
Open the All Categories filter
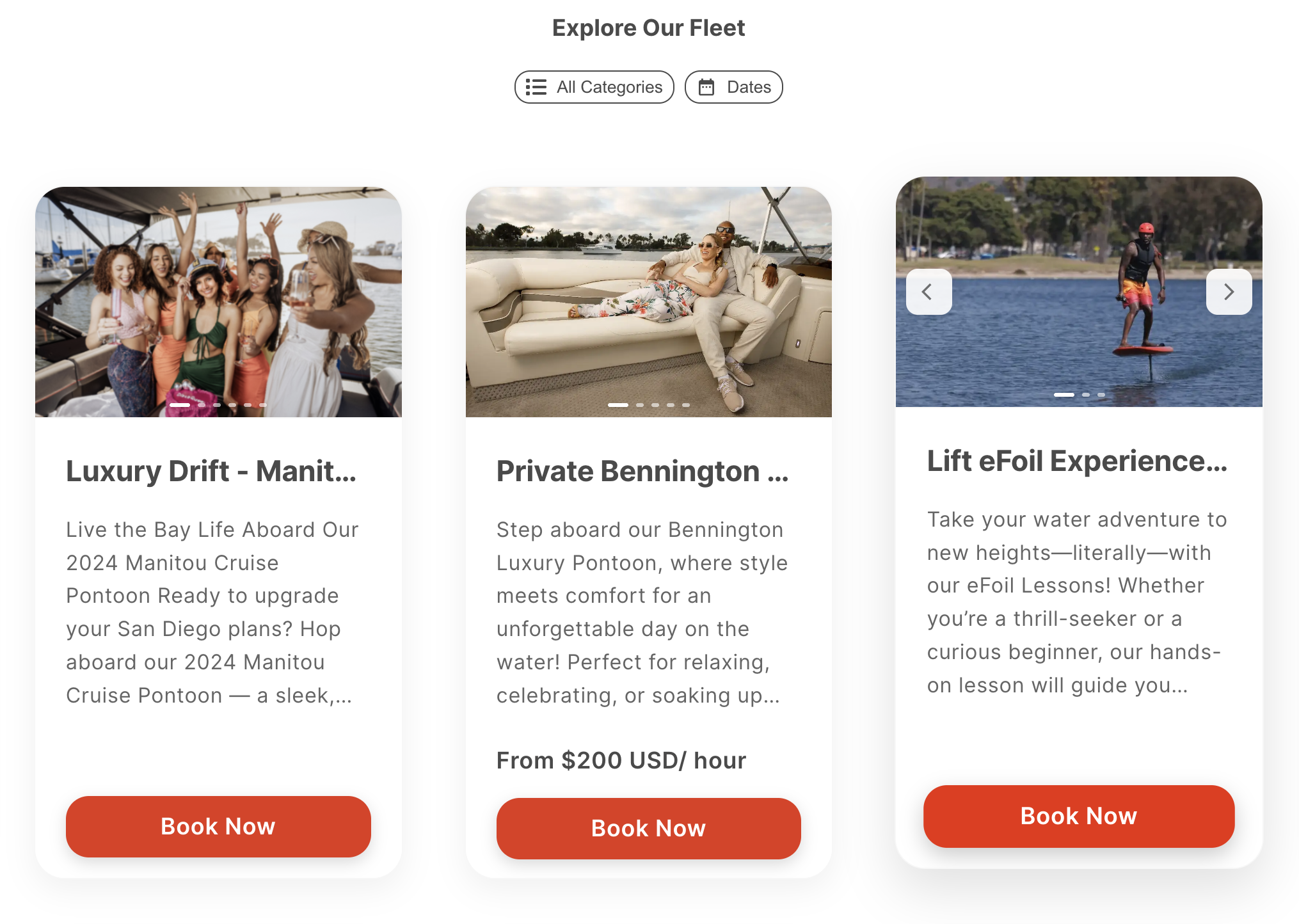(x=594, y=87)
